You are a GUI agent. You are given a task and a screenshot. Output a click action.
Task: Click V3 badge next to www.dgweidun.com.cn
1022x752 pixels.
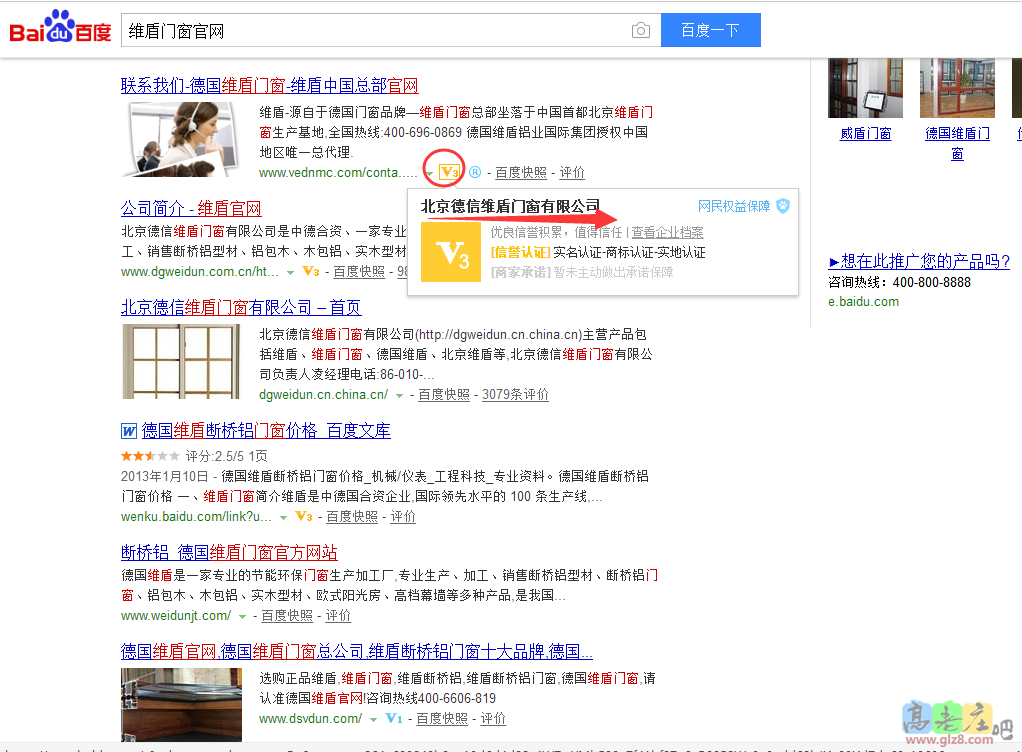coord(309,271)
